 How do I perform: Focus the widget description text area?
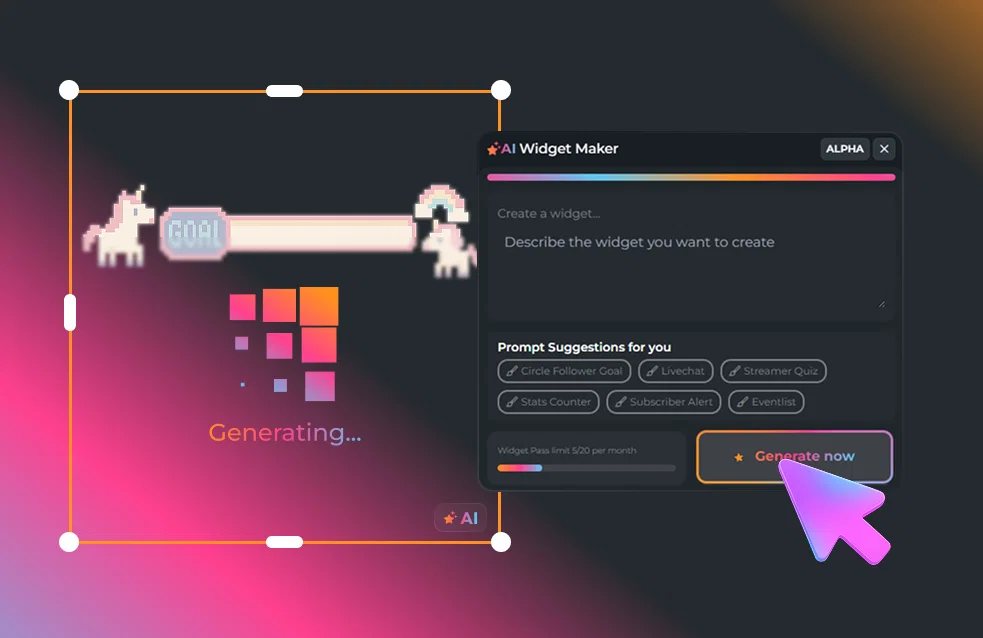(x=691, y=257)
